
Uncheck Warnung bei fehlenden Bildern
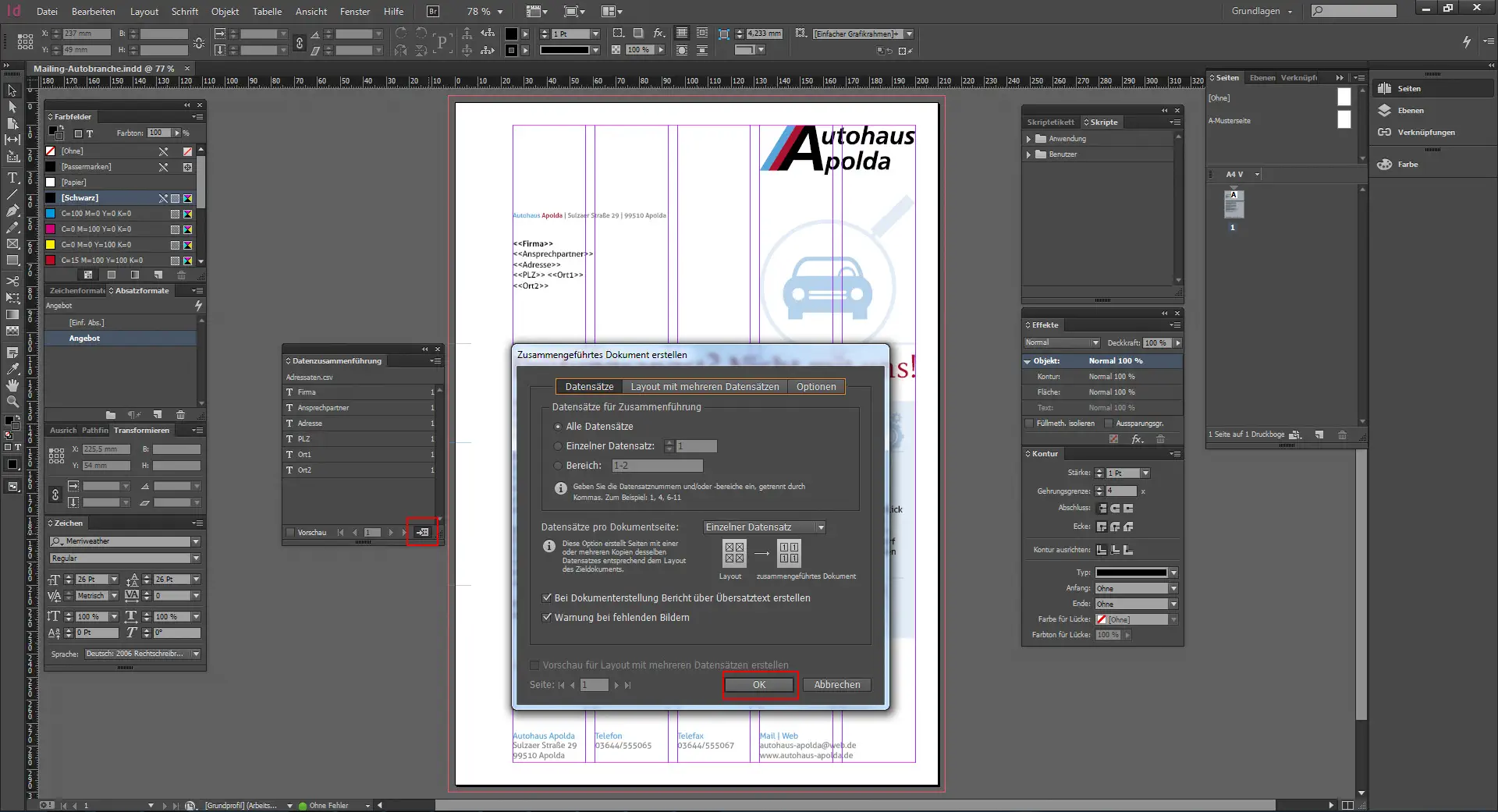(547, 617)
